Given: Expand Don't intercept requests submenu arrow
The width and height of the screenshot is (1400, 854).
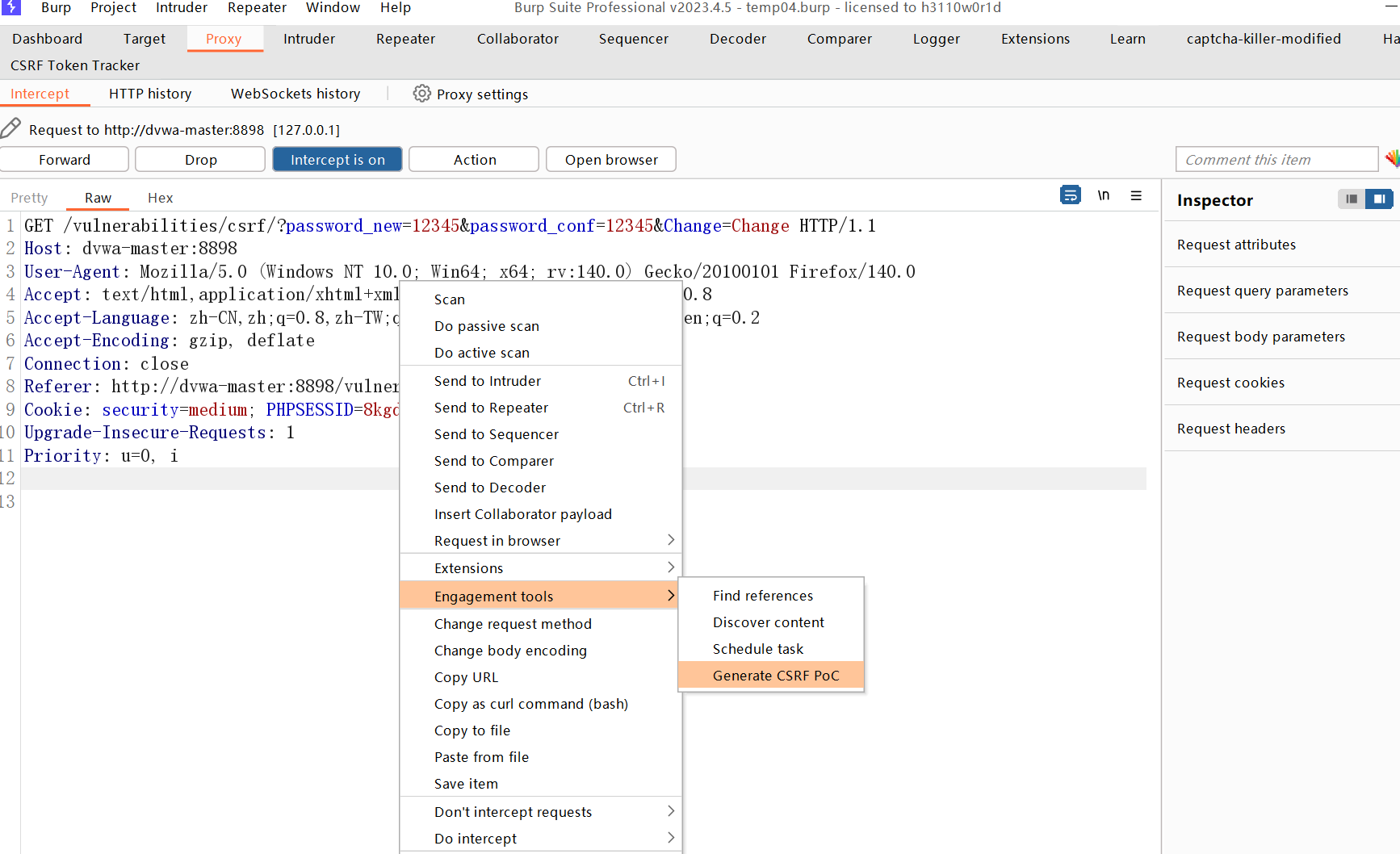Looking at the screenshot, I should (670, 811).
